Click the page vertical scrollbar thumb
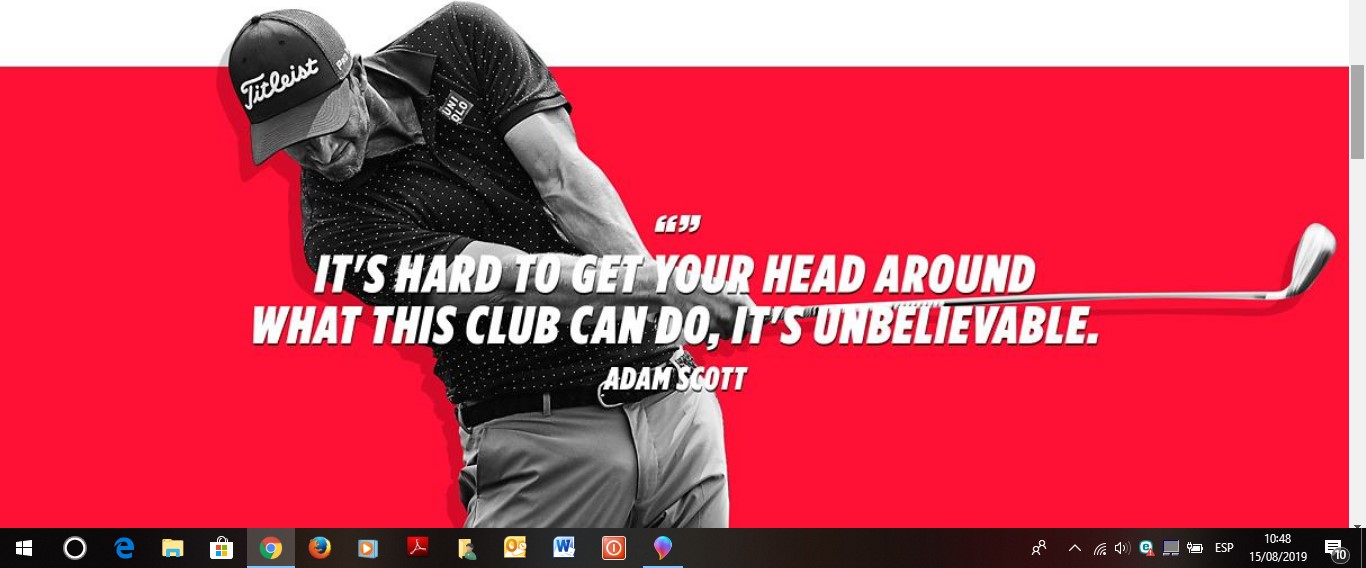This screenshot has height=568, width=1366. tap(1357, 110)
